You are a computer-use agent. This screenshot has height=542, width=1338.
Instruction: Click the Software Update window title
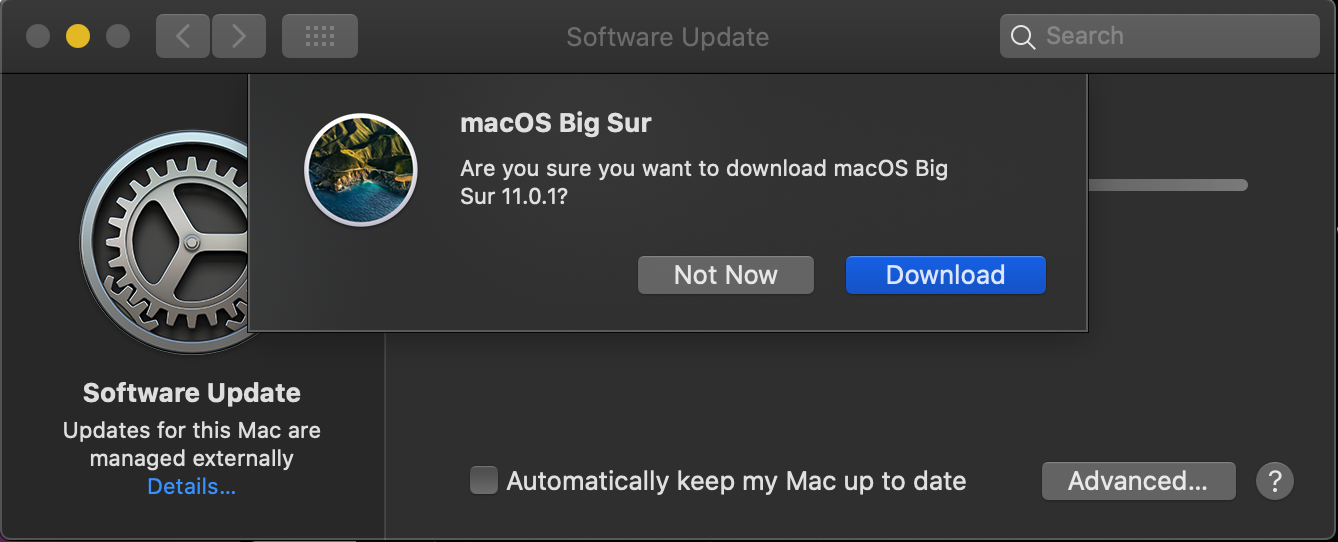[x=667, y=37]
